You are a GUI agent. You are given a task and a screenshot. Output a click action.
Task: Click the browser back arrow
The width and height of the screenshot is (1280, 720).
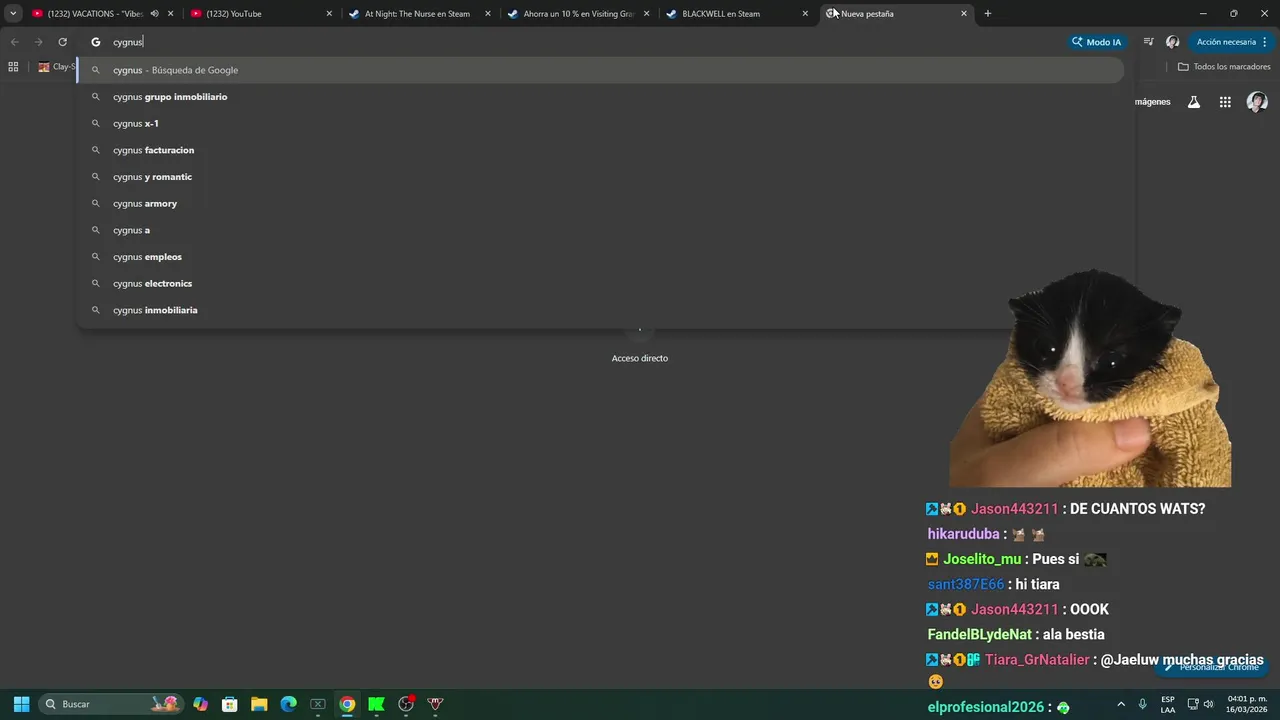[14, 42]
